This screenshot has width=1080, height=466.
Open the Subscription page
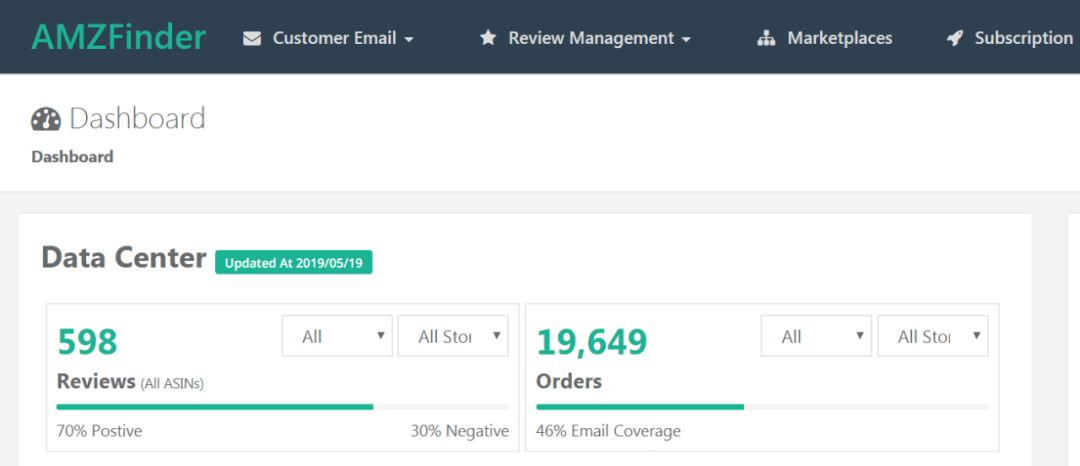click(x=1023, y=38)
